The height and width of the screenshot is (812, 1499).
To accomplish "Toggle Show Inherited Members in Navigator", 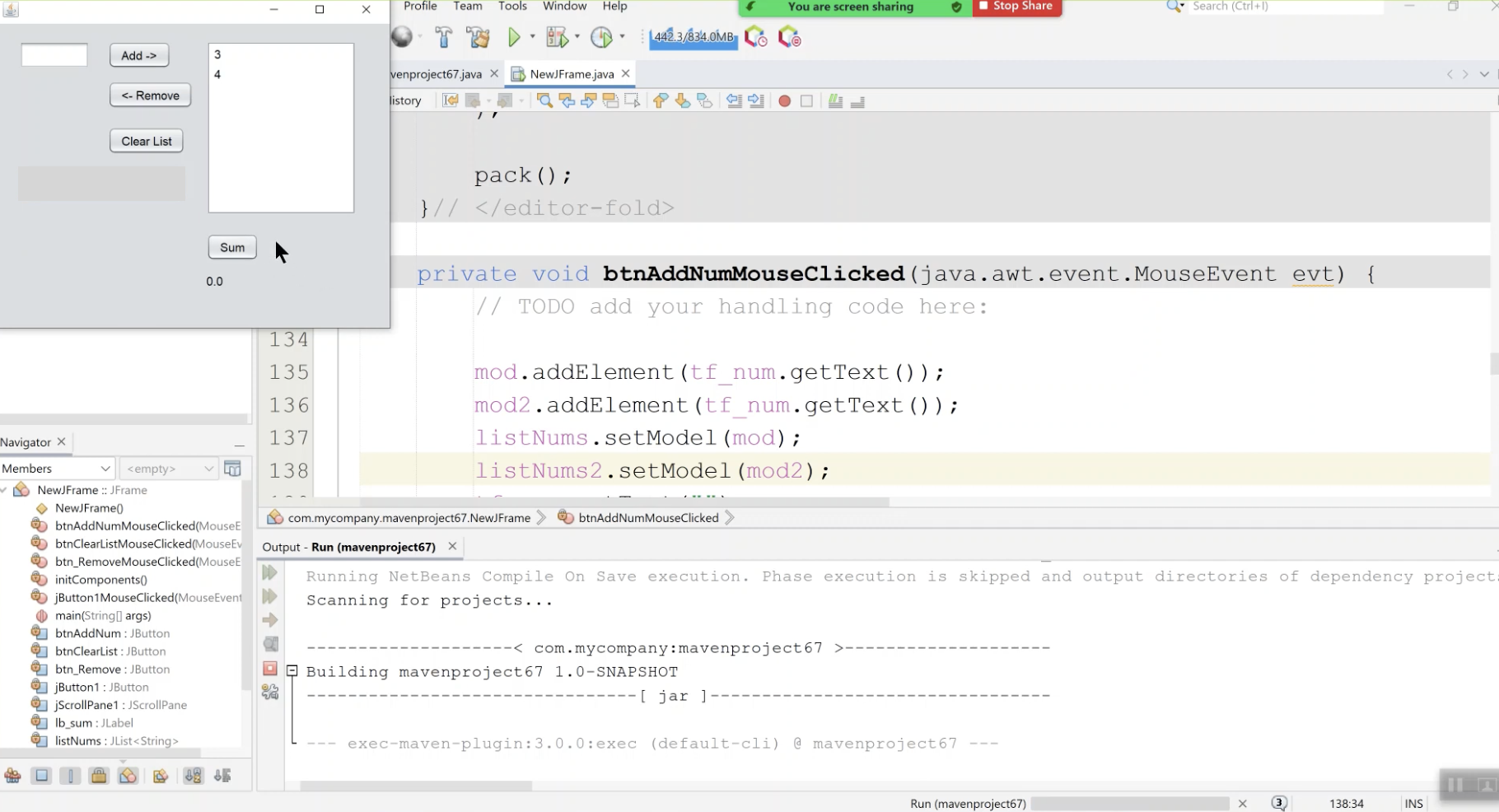I will tap(13, 776).
